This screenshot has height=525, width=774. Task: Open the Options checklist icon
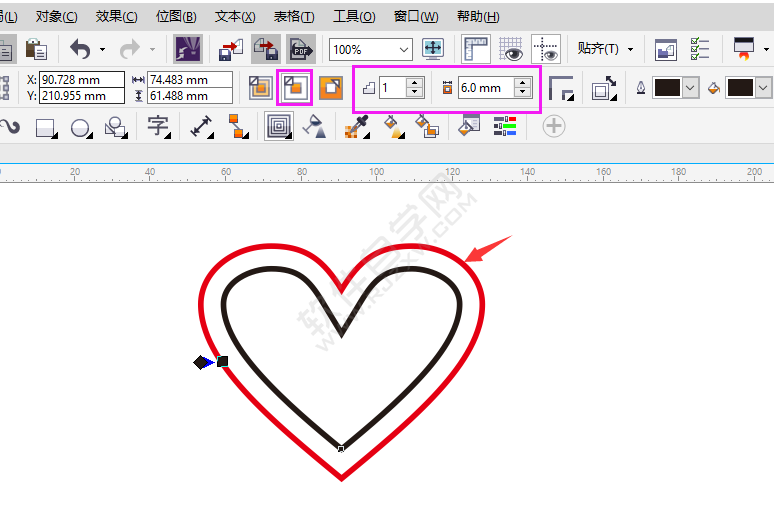[699, 49]
